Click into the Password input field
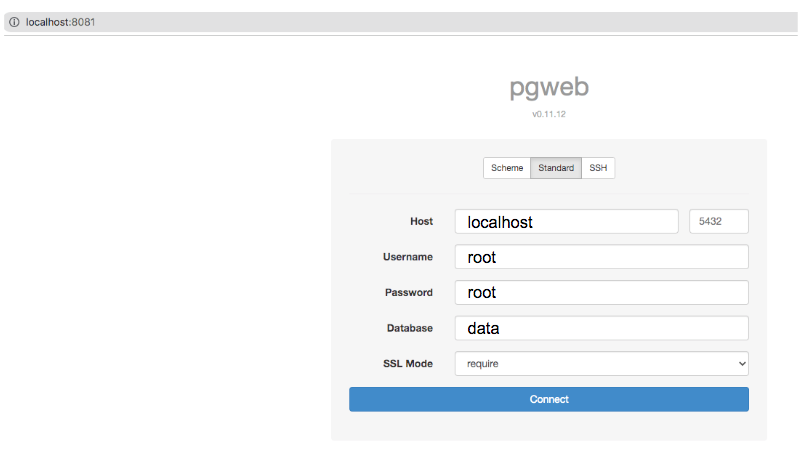Viewport: 804px width, 454px height. [601, 292]
